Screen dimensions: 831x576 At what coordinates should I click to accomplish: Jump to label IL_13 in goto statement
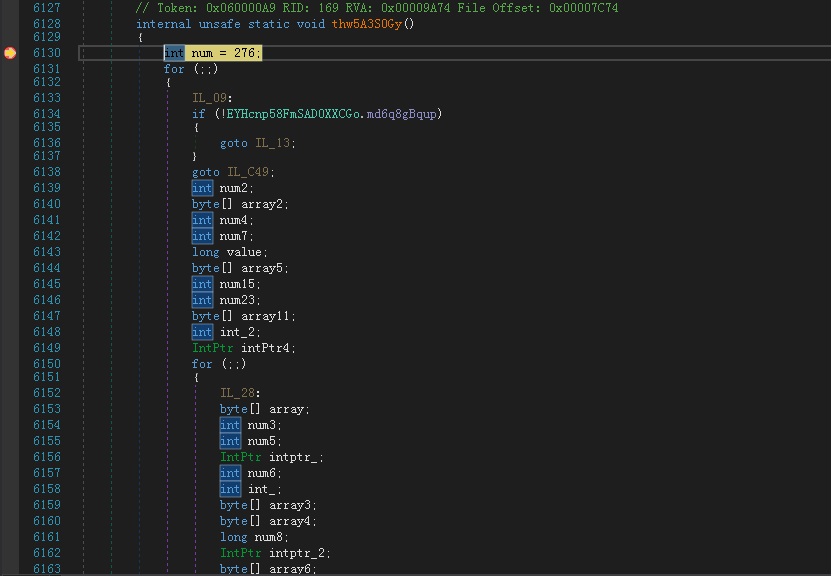(x=273, y=143)
